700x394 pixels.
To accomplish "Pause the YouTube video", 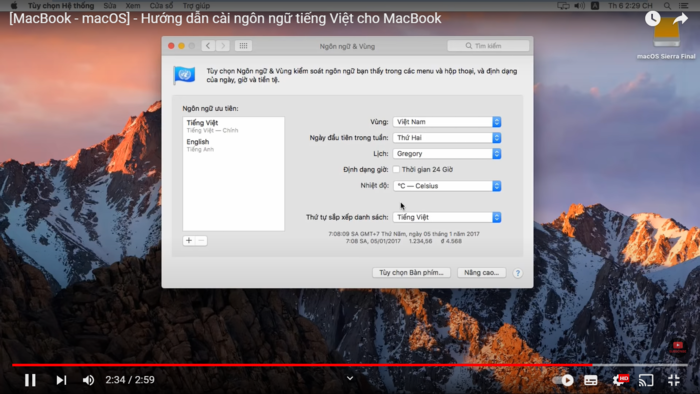I will pos(30,380).
